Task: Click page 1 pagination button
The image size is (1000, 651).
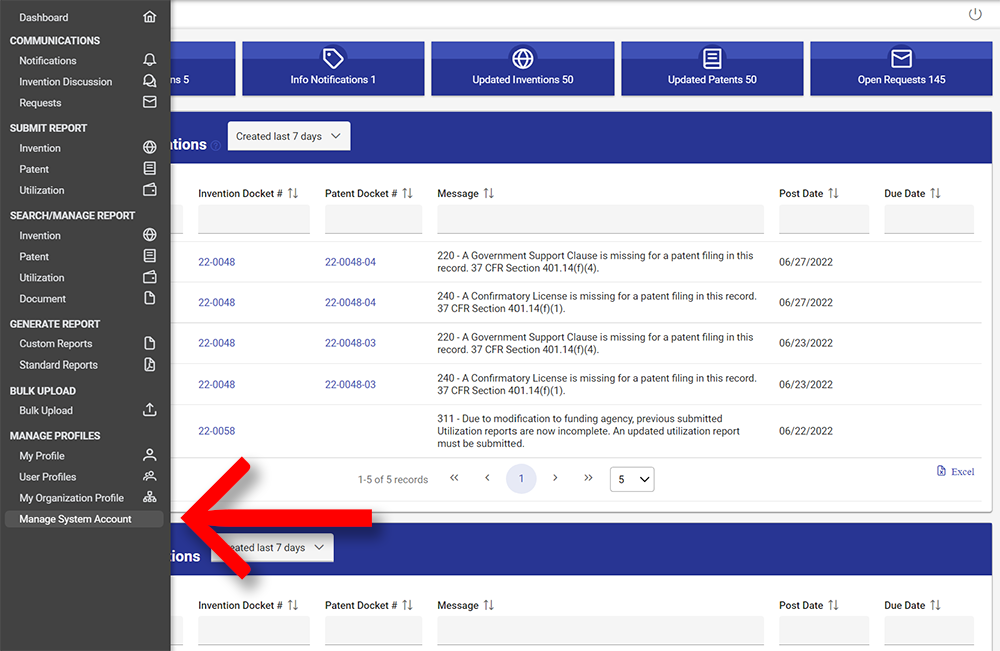Action: pyautogui.click(x=521, y=479)
